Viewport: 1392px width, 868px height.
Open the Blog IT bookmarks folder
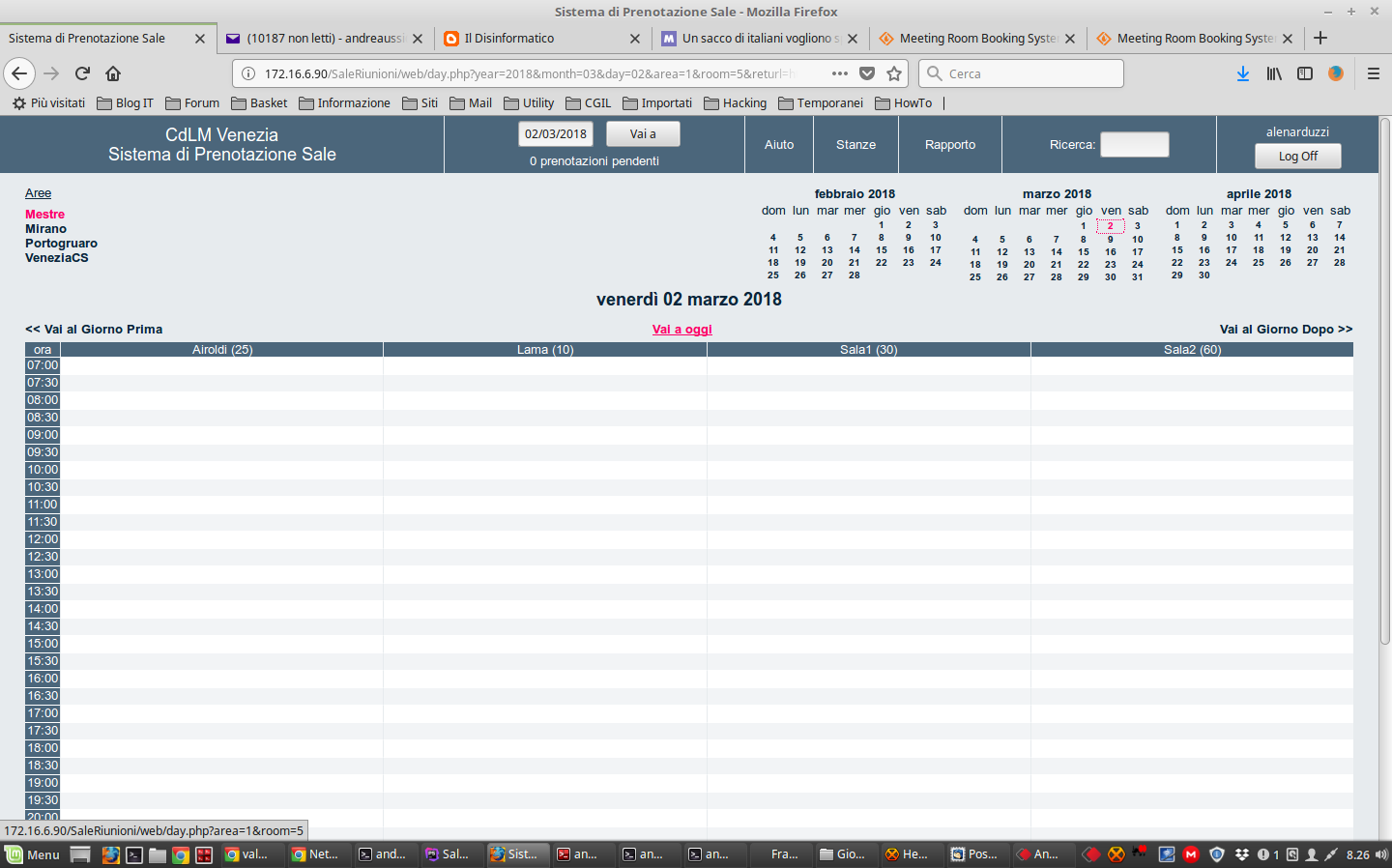pos(126,103)
